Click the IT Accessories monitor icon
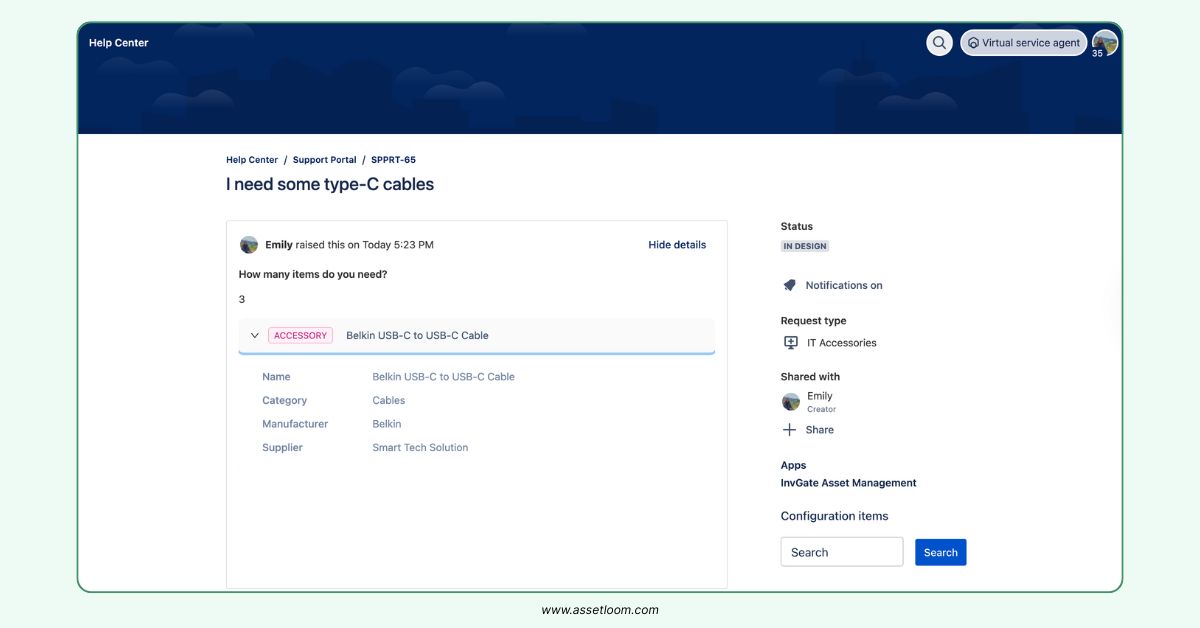1200x628 pixels. click(791, 343)
